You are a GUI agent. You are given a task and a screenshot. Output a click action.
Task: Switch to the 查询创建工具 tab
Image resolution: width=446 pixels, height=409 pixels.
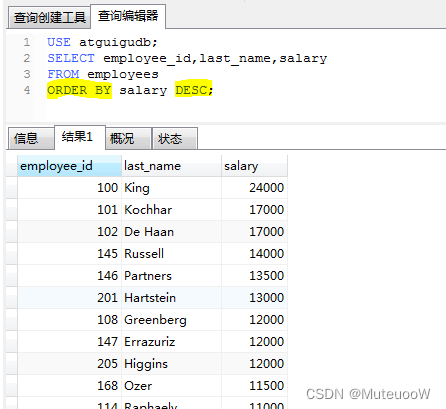tap(49, 17)
